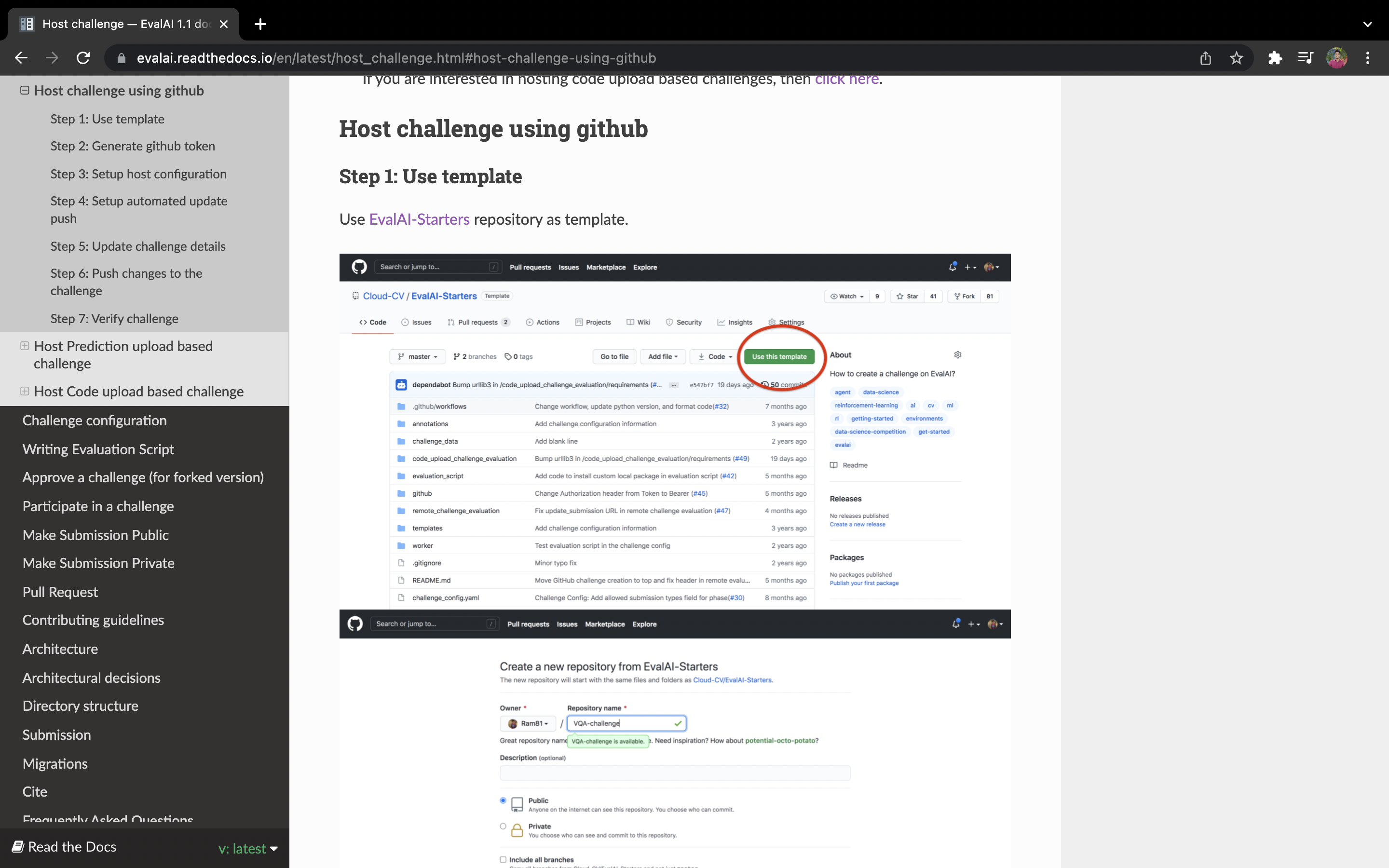Viewport: 1389px width, 868px height.
Task: Click the 'Step 1: Use template' heading
Action: [431, 176]
